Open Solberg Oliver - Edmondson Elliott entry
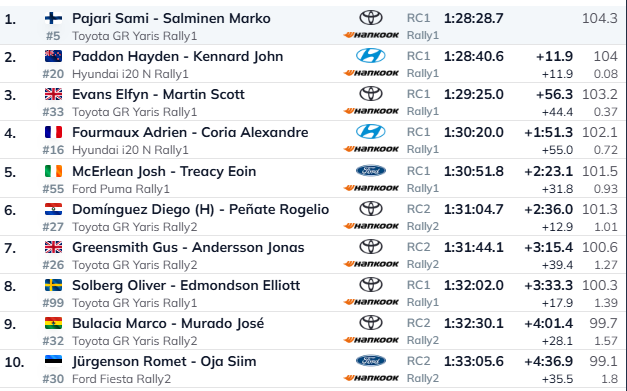The width and height of the screenshot is (627, 391). point(186,285)
